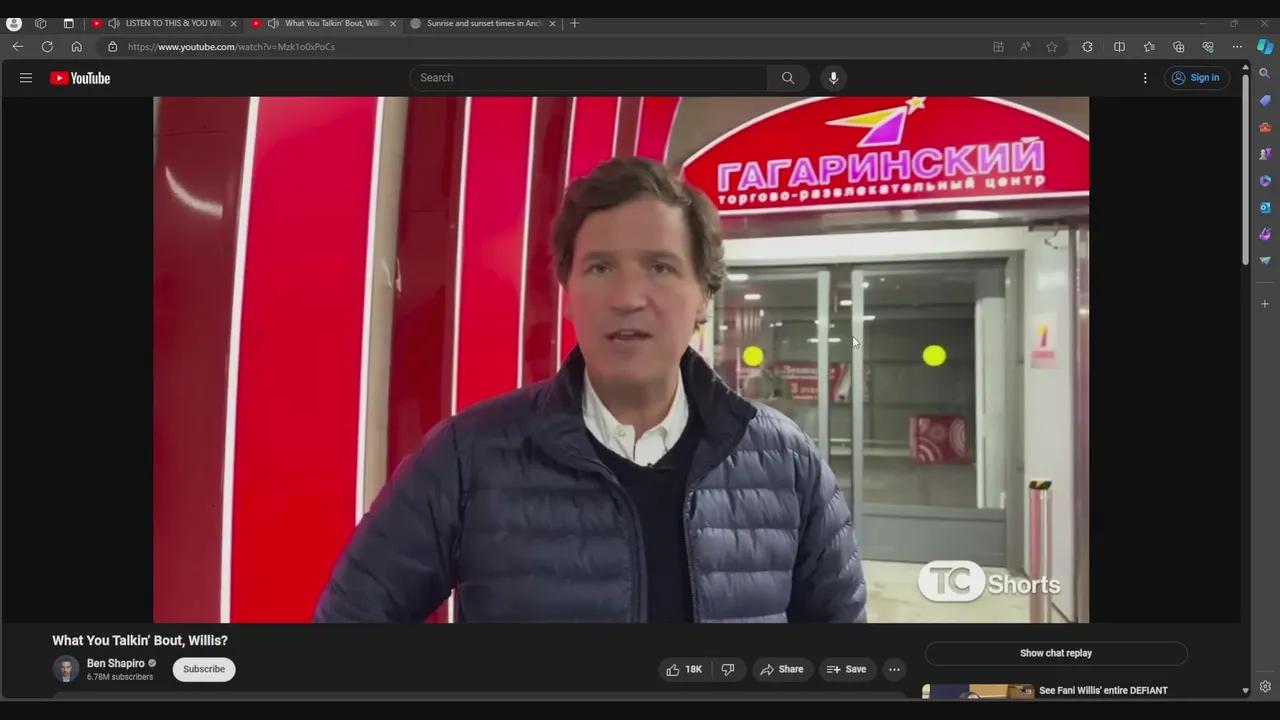Start voice search with microphone icon
The image size is (1280, 720).
833,78
